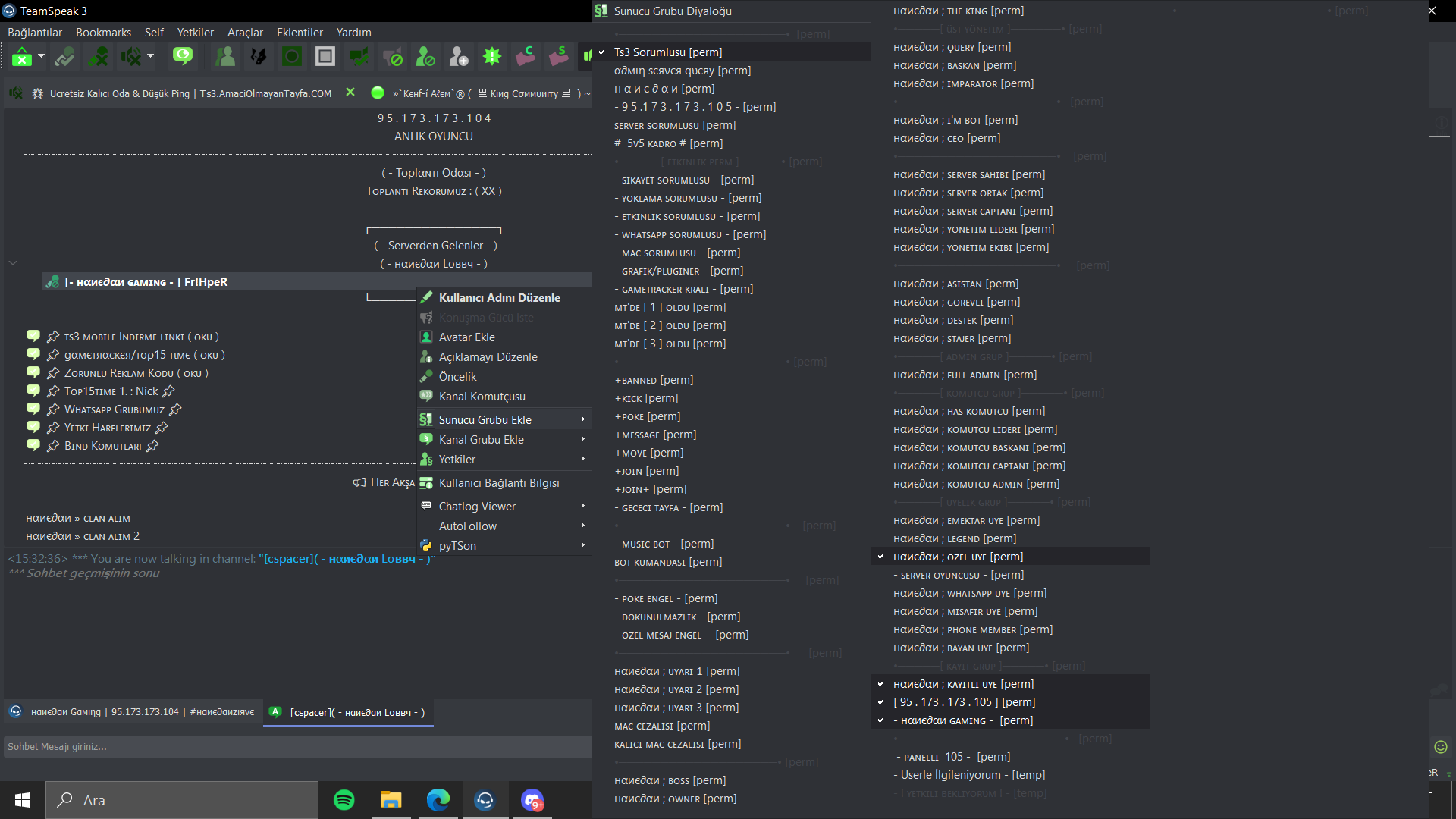Click the record circle toolbar icon
This screenshot has width=1456, height=819.
[x=292, y=56]
